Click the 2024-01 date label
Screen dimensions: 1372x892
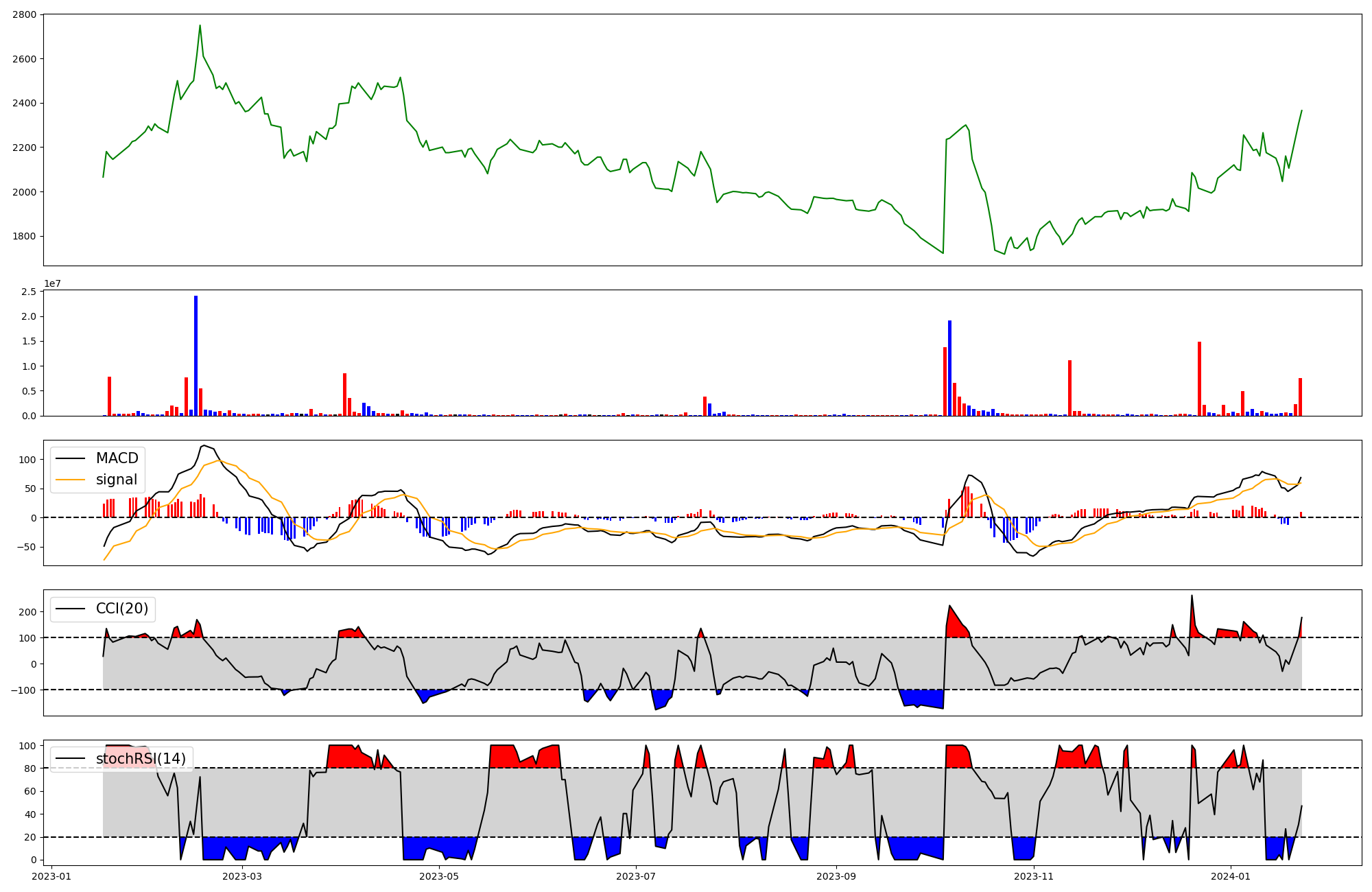1231,876
